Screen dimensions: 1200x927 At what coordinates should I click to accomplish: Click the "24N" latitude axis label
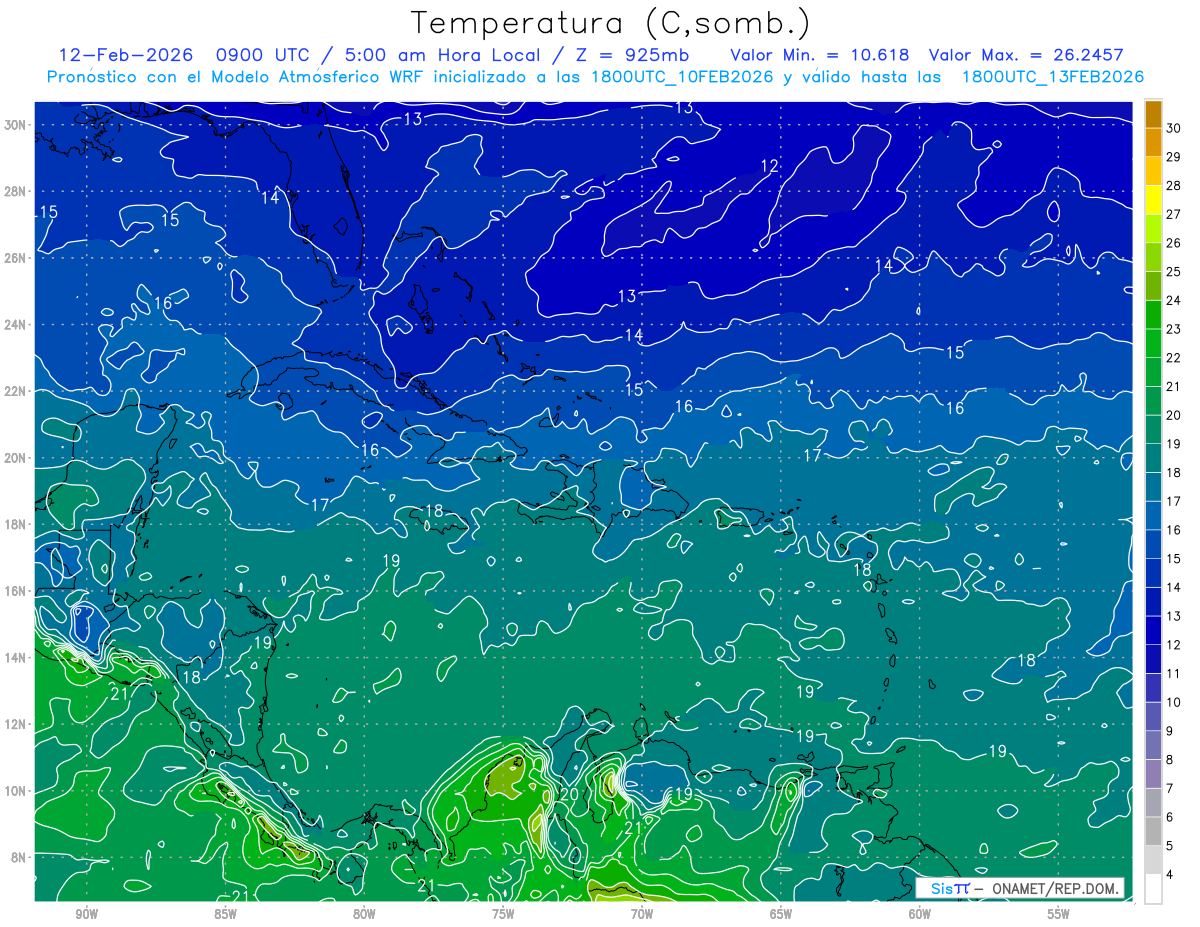tap(17, 324)
